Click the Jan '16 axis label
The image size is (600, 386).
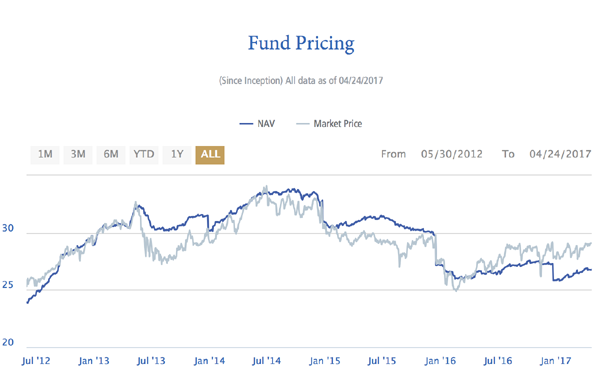(440, 361)
